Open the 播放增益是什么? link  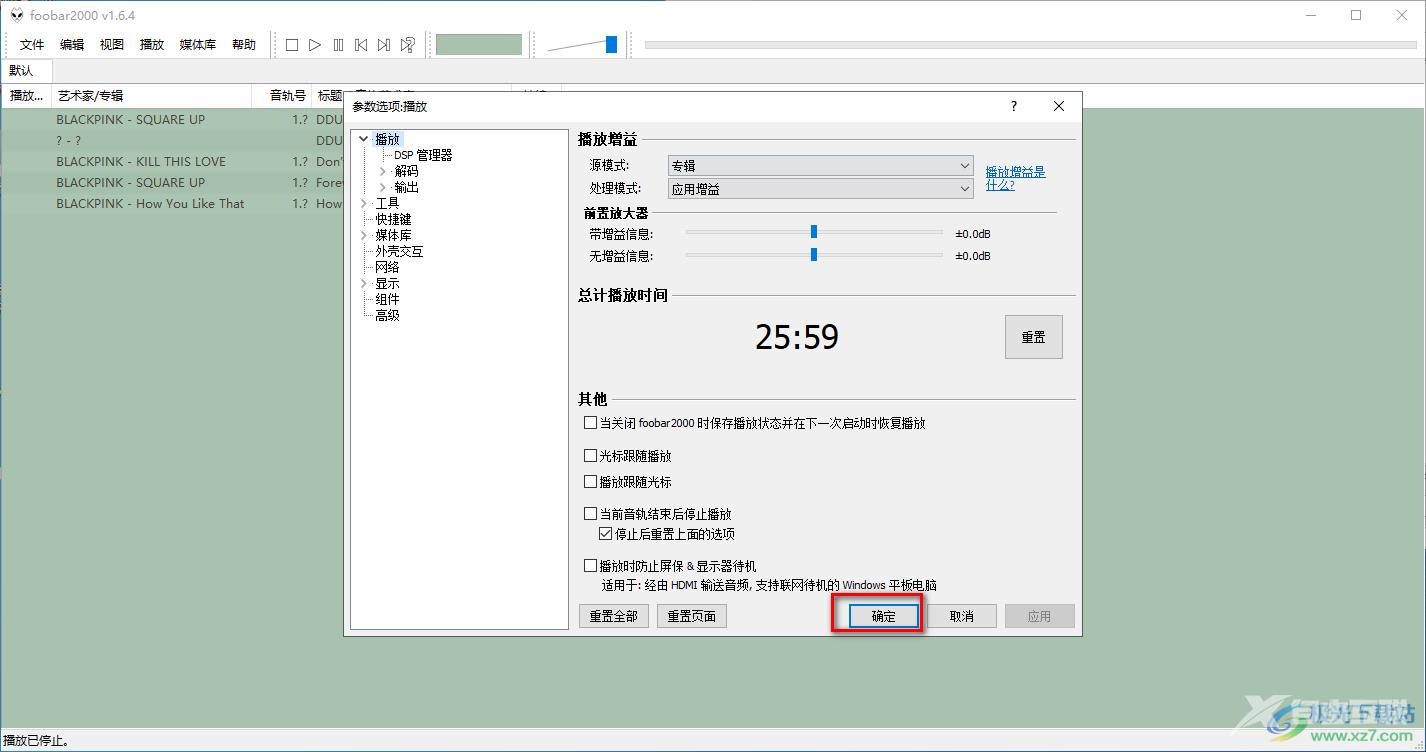[x=1015, y=178]
